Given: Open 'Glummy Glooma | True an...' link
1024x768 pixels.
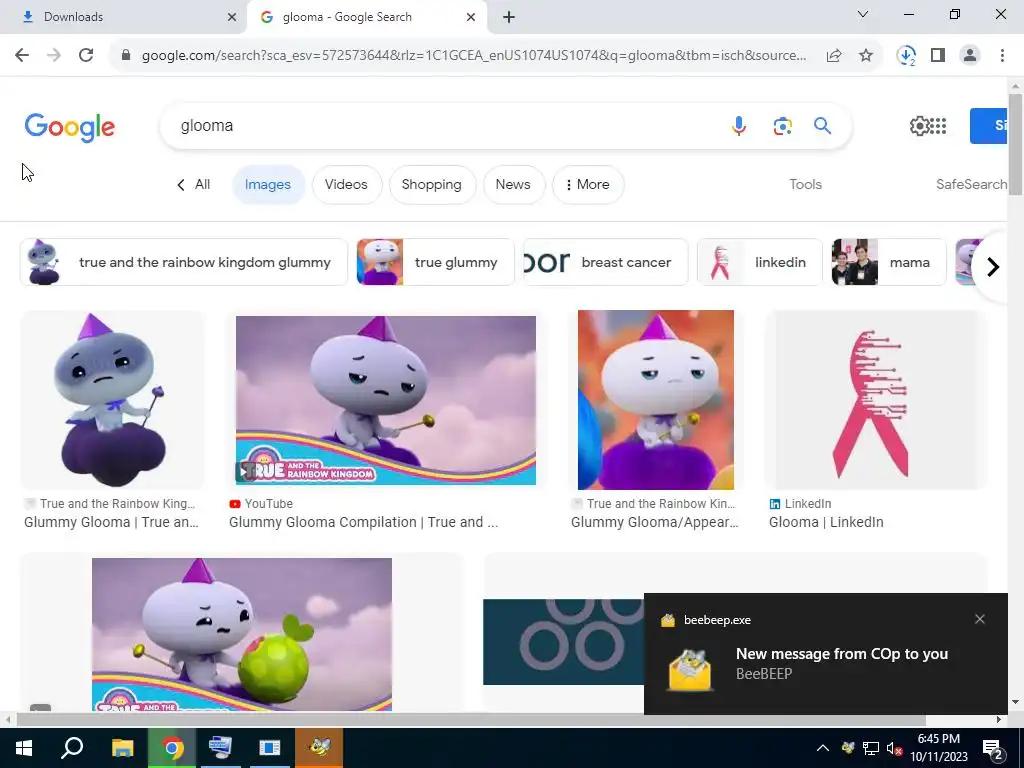Looking at the screenshot, I should click(x=111, y=522).
